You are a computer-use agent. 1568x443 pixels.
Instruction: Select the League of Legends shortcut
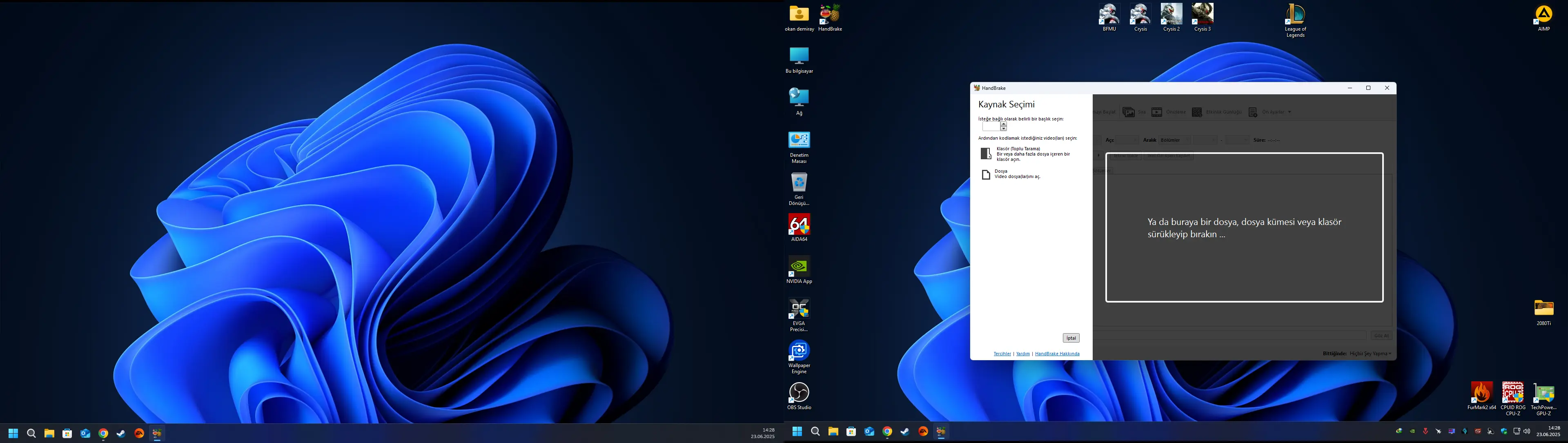click(1295, 21)
